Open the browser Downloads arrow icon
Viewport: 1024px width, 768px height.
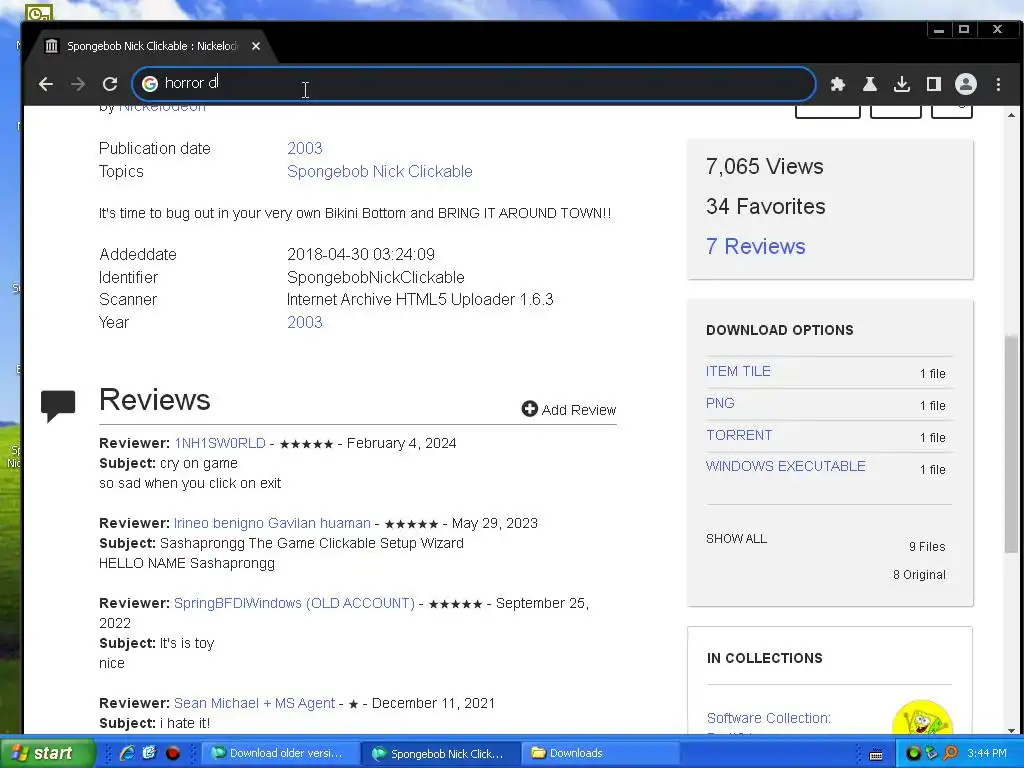click(902, 84)
